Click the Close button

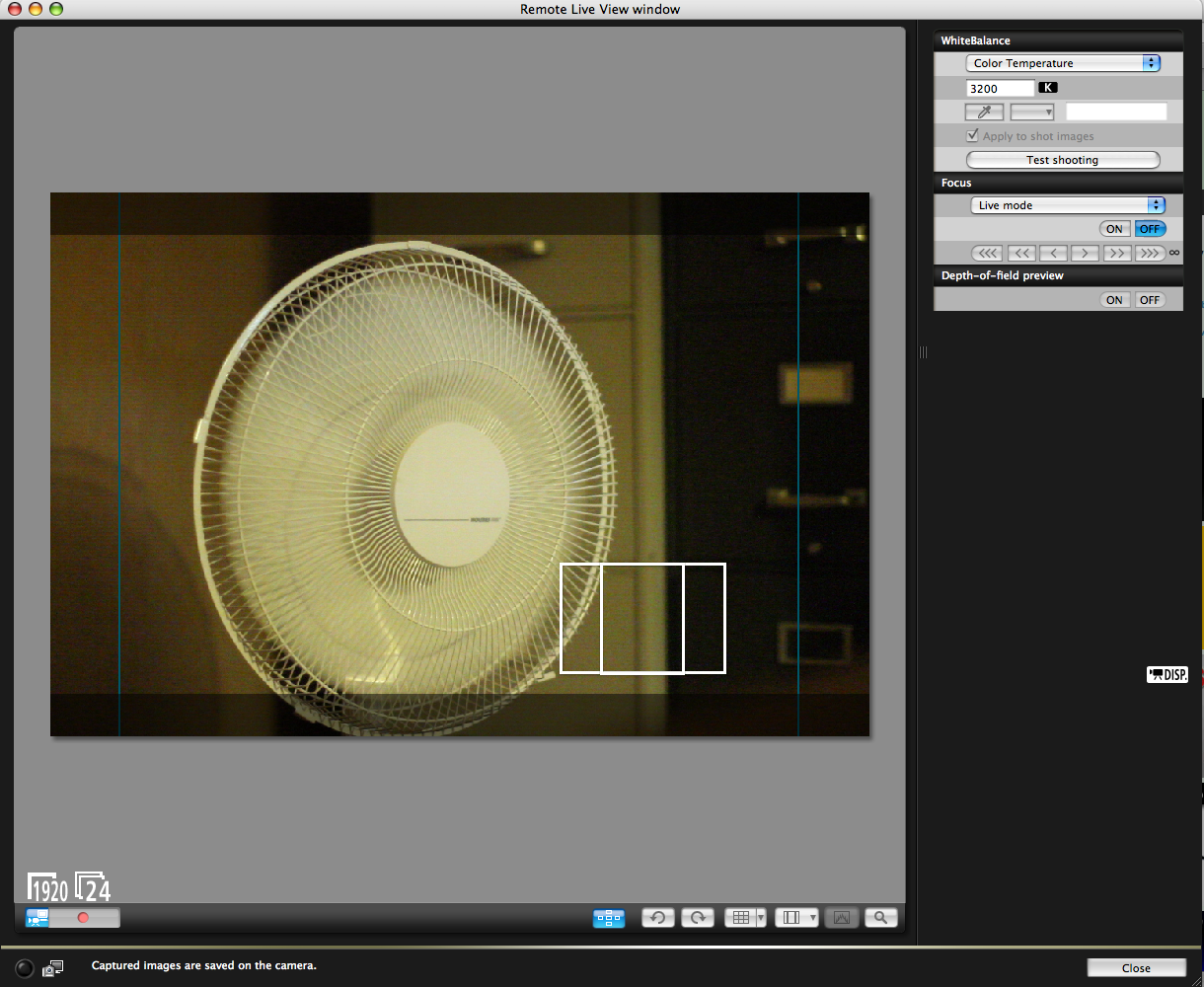click(x=1136, y=968)
